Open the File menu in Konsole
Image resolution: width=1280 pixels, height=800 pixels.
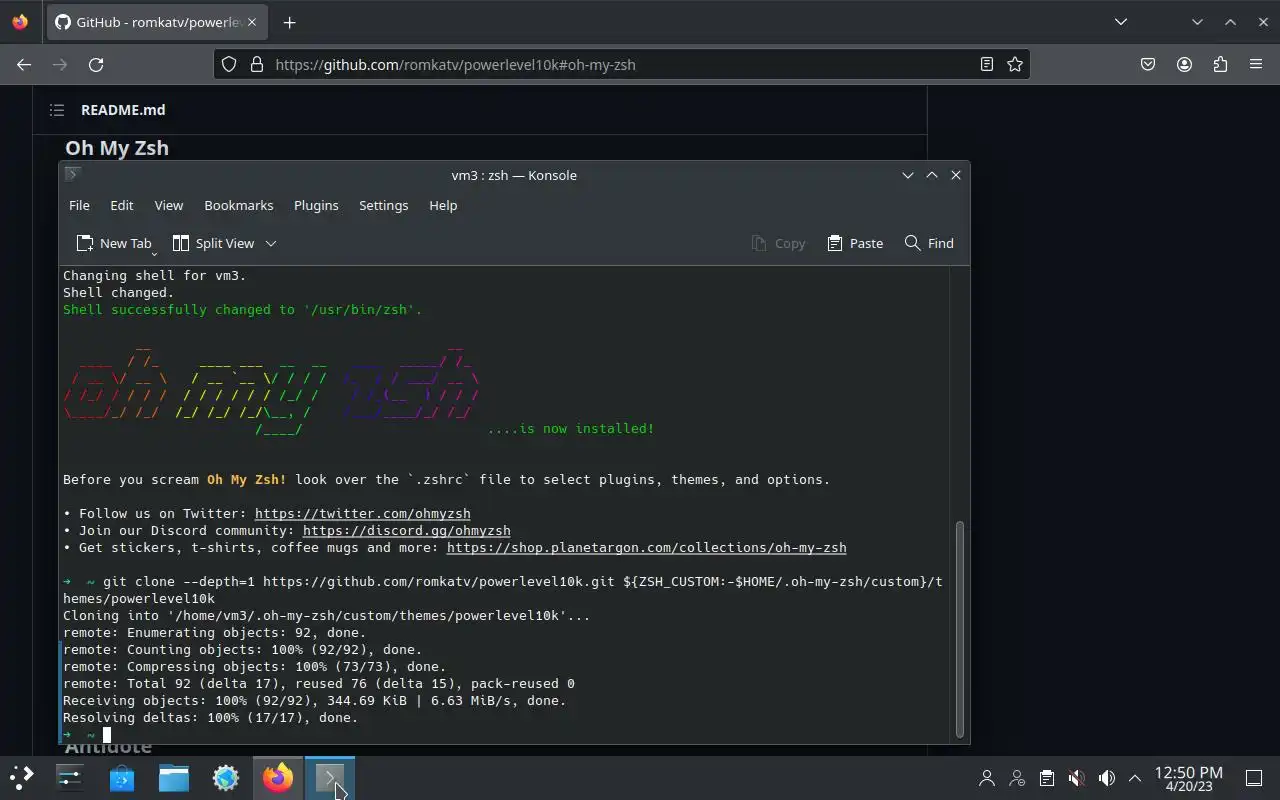coord(79,205)
